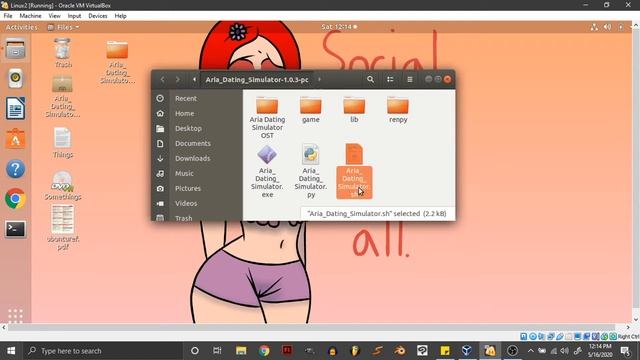Open File Explorer on Windows taskbar
Viewport: 640px width, 360px height.
click(241, 351)
